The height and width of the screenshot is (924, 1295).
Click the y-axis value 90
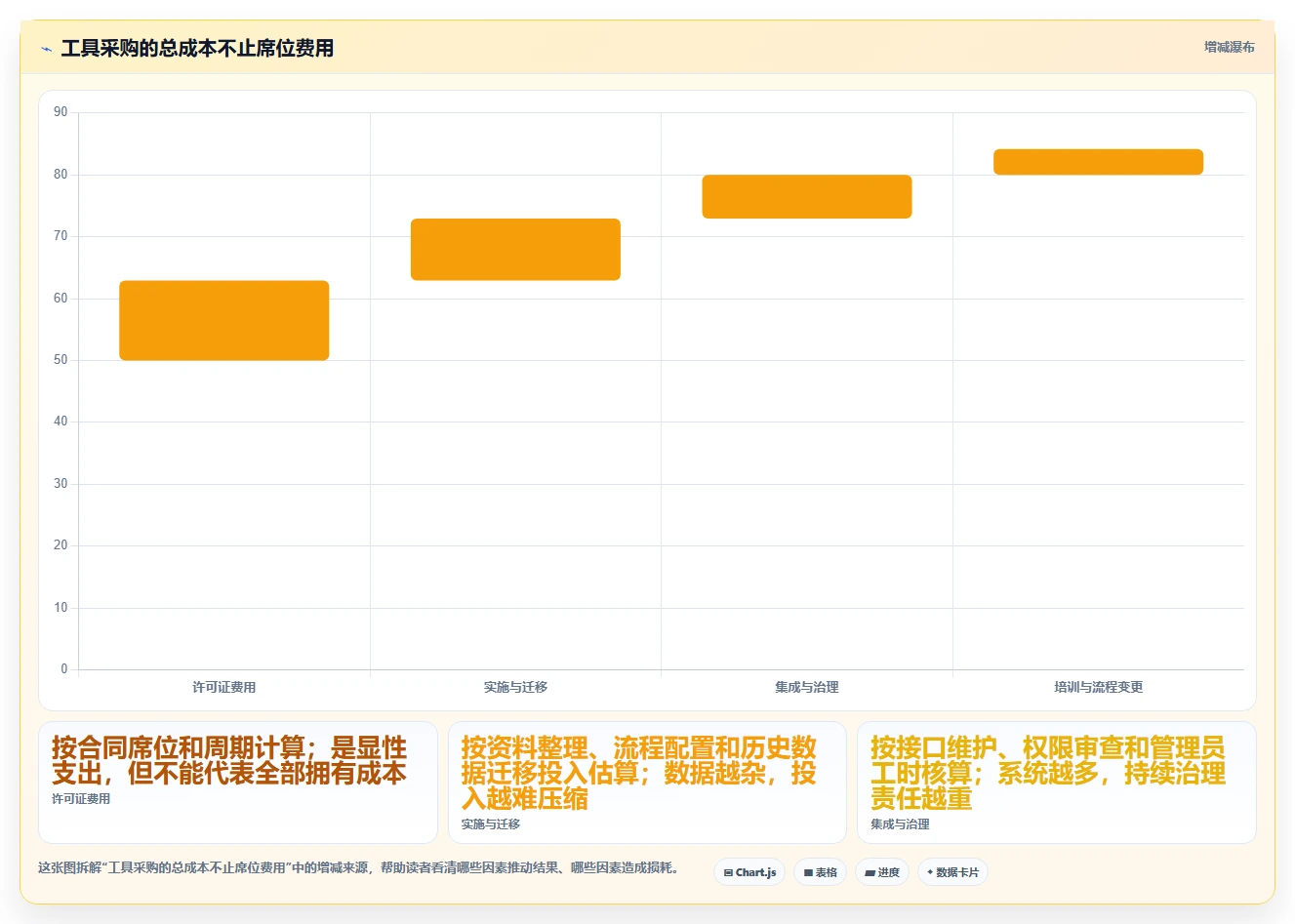pos(61,112)
